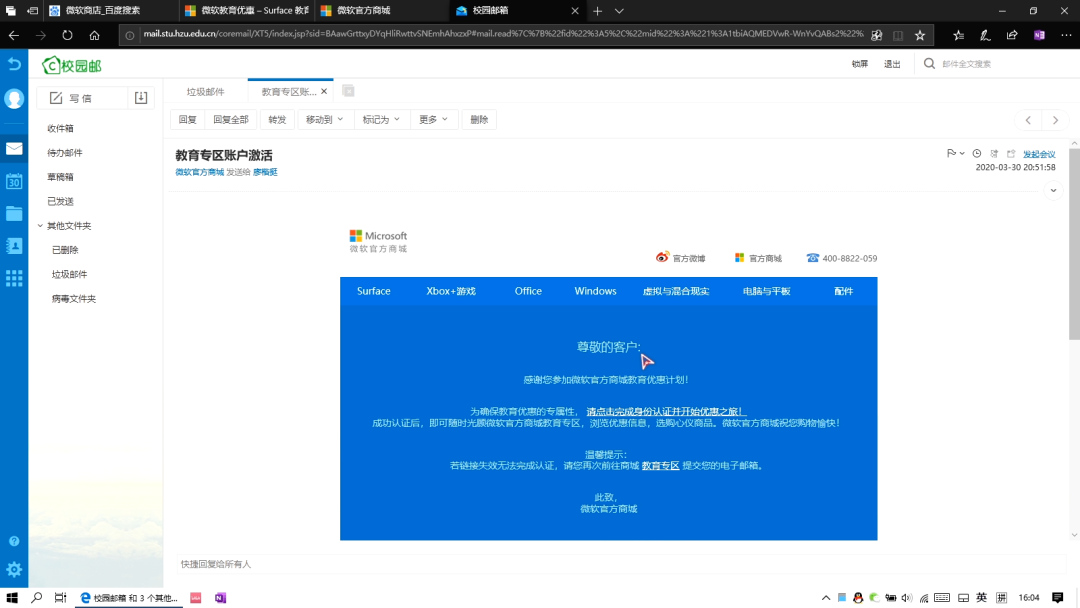
Task: Click the 锁屏 link
Action: click(x=860, y=64)
